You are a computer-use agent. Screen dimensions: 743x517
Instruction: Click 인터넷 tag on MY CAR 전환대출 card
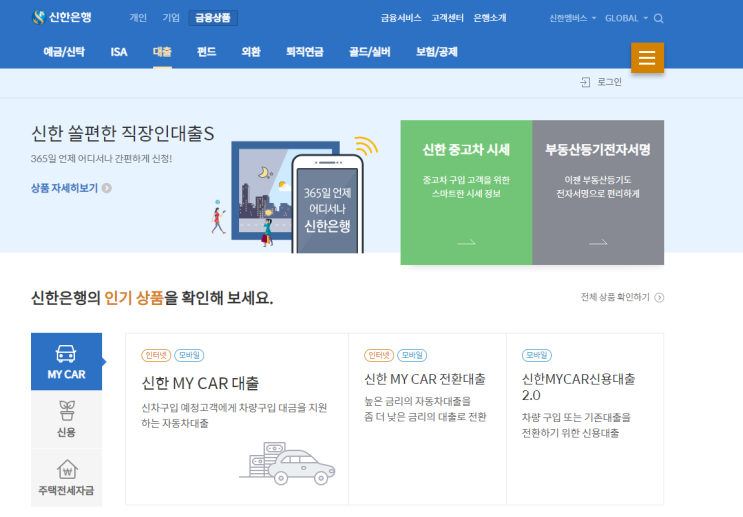click(x=379, y=355)
